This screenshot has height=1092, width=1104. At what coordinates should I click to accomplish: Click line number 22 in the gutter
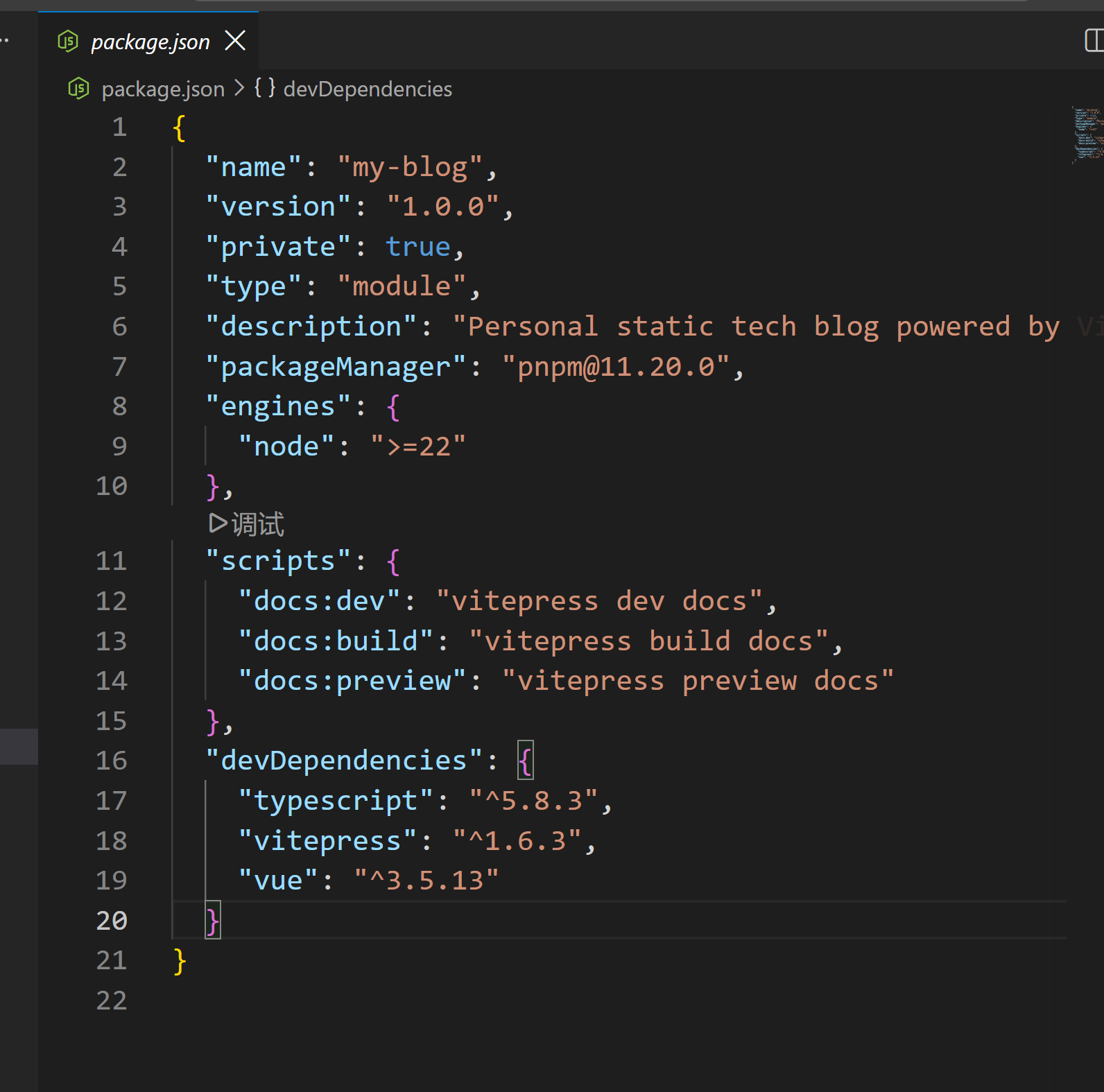pyautogui.click(x=112, y=1000)
